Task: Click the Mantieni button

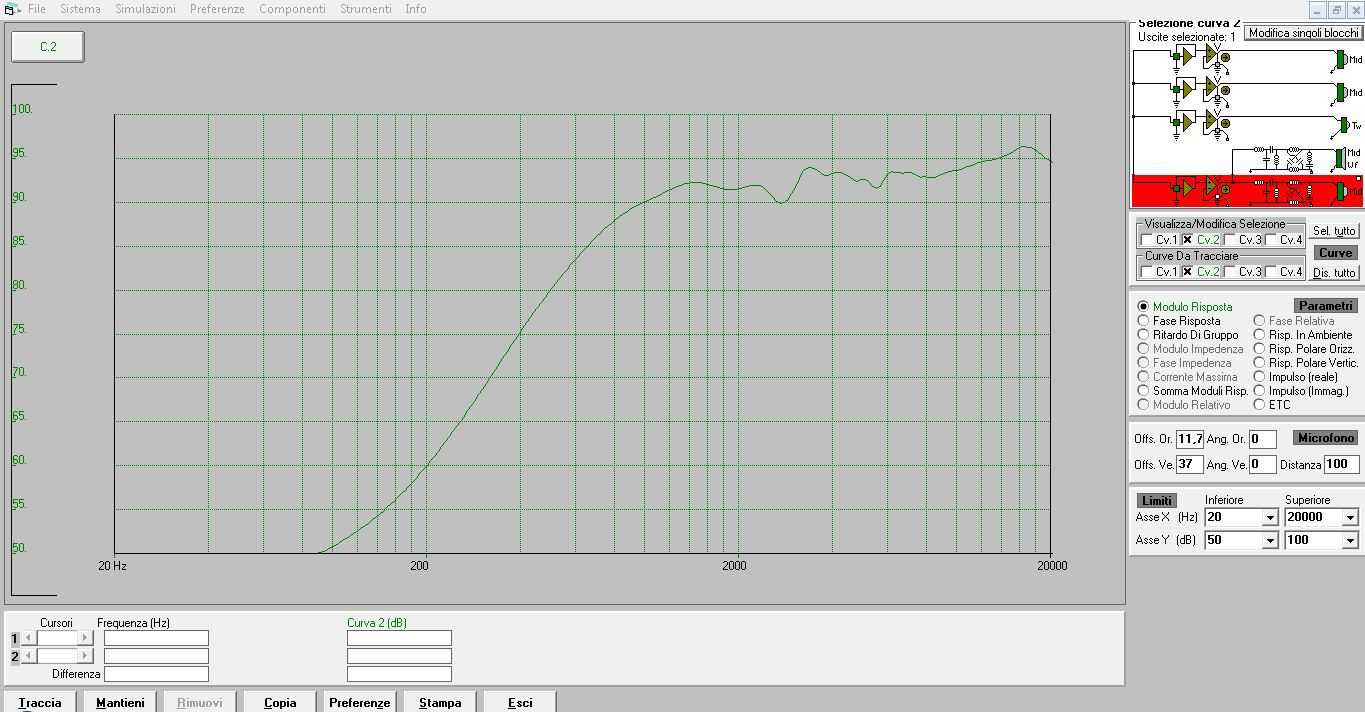Action: [120, 702]
